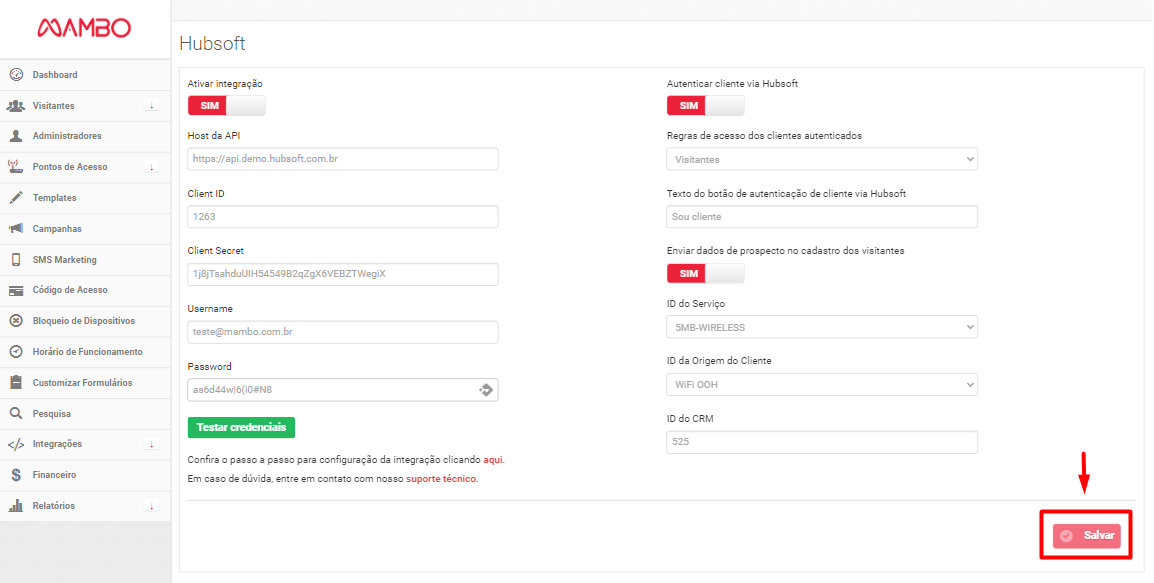Click the SMS Marketing phone icon
Screen dimensions: 1154x583
tap(15, 260)
